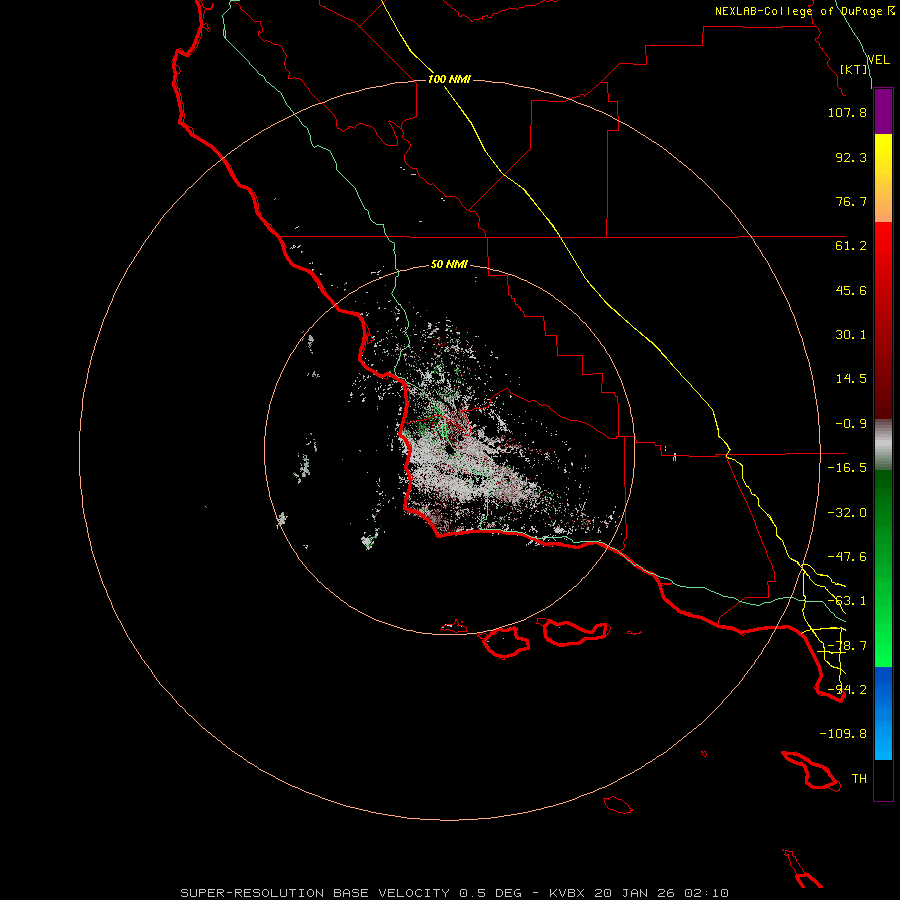Click the 02:10 timestamp in caption

[706, 893]
